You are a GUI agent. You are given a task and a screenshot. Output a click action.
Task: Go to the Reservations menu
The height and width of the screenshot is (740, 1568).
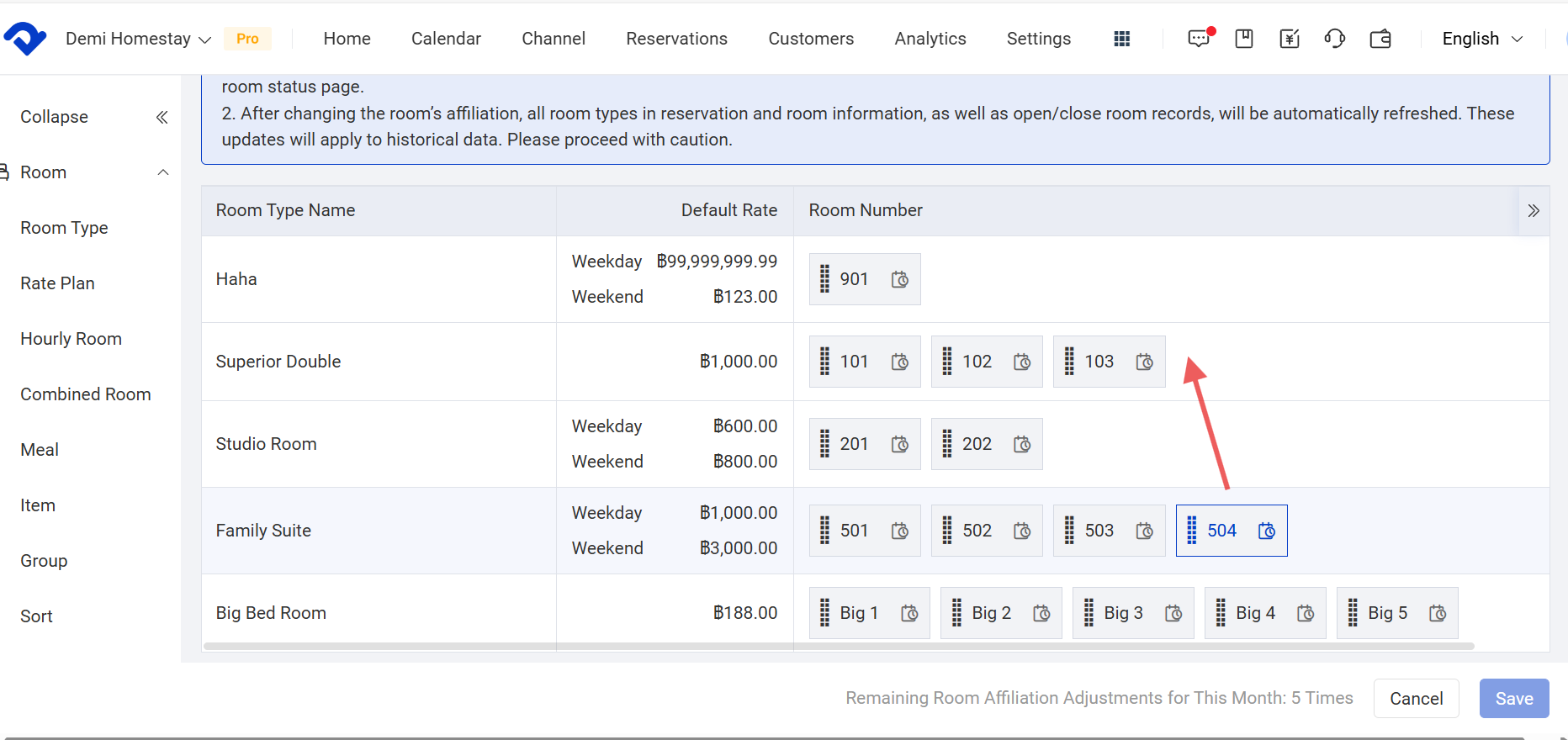676,39
